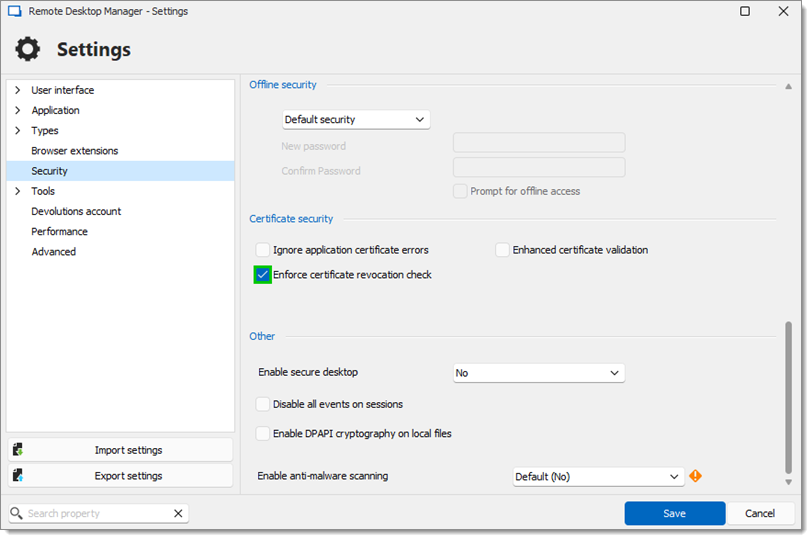Open the Default security dropdown
The width and height of the screenshot is (812, 540).
356,120
